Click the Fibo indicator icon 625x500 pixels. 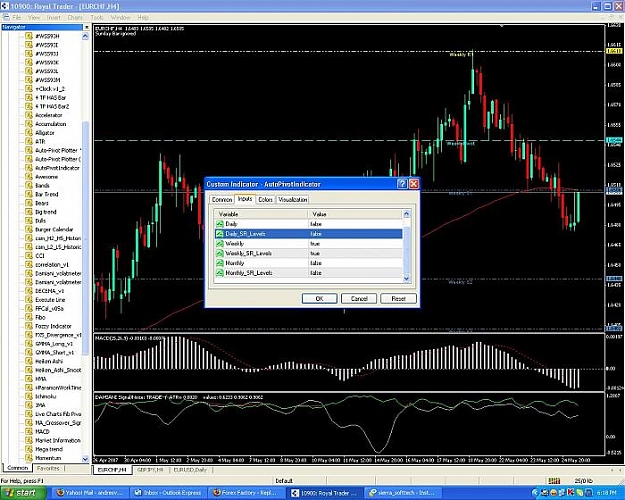click(x=29, y=317)
